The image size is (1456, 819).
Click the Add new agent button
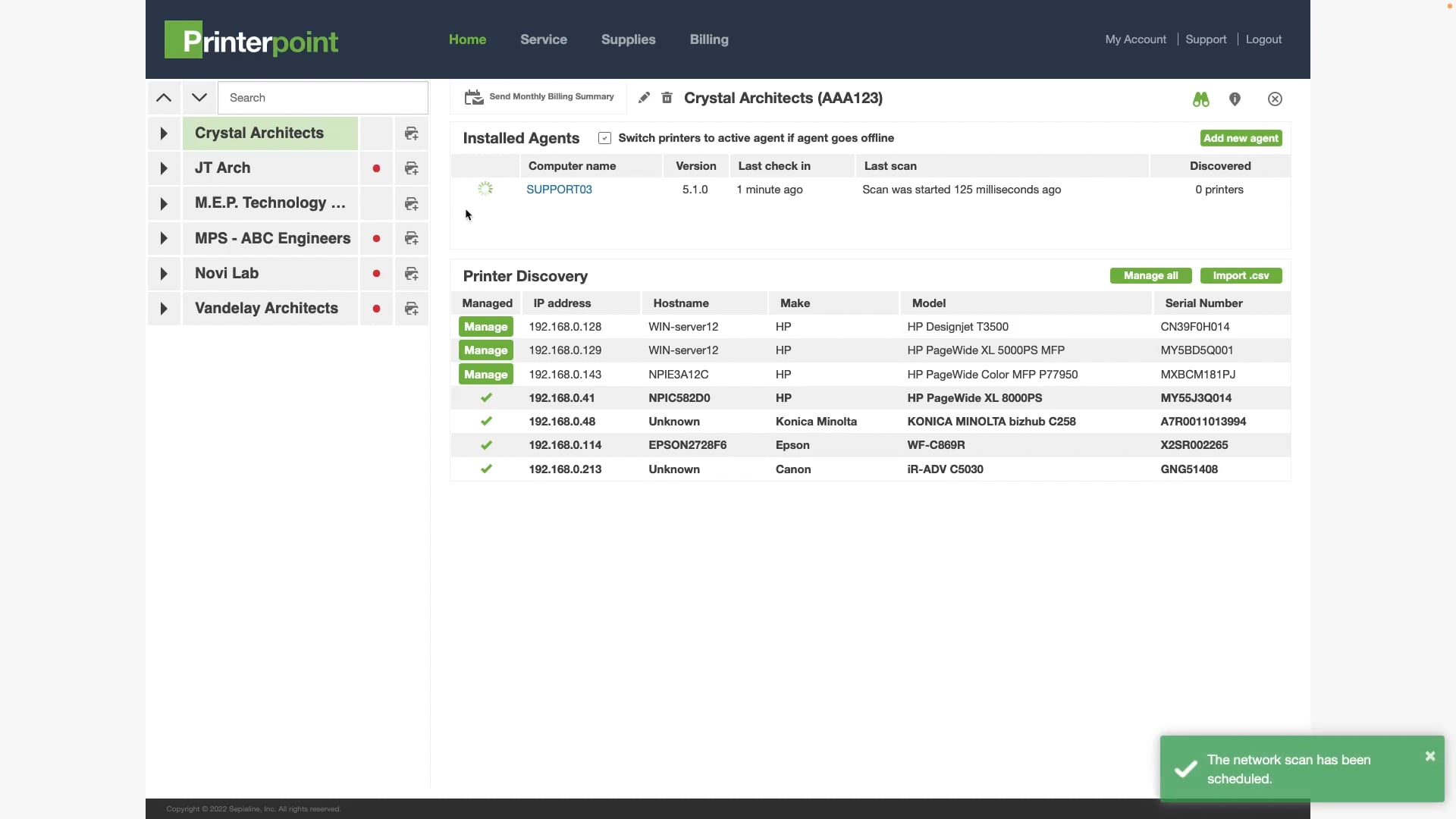(1241, 138)
